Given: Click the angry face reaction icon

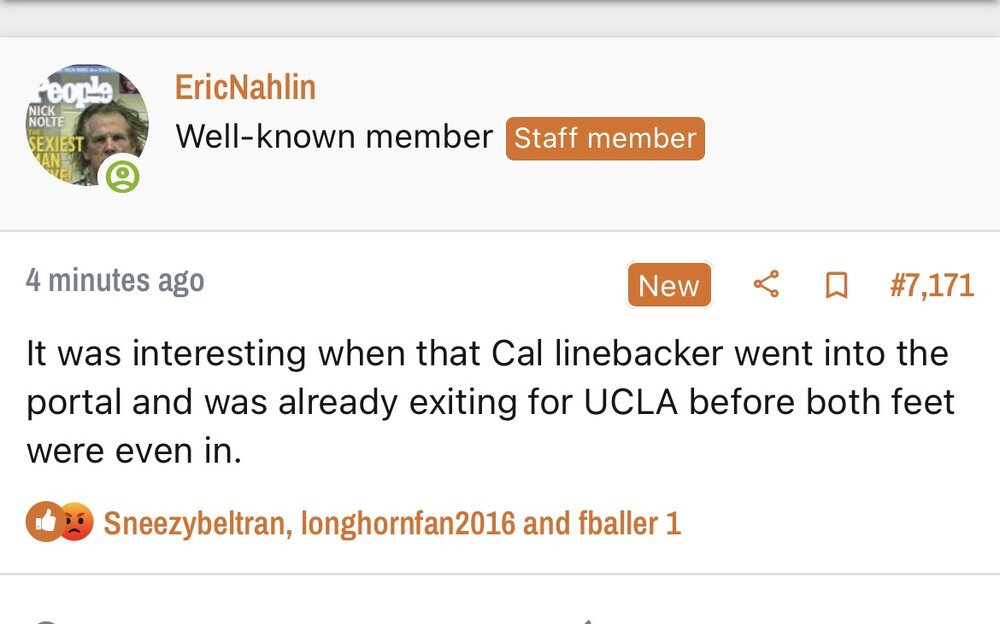Looking at the screenshot, I should [x=75, y=522].
